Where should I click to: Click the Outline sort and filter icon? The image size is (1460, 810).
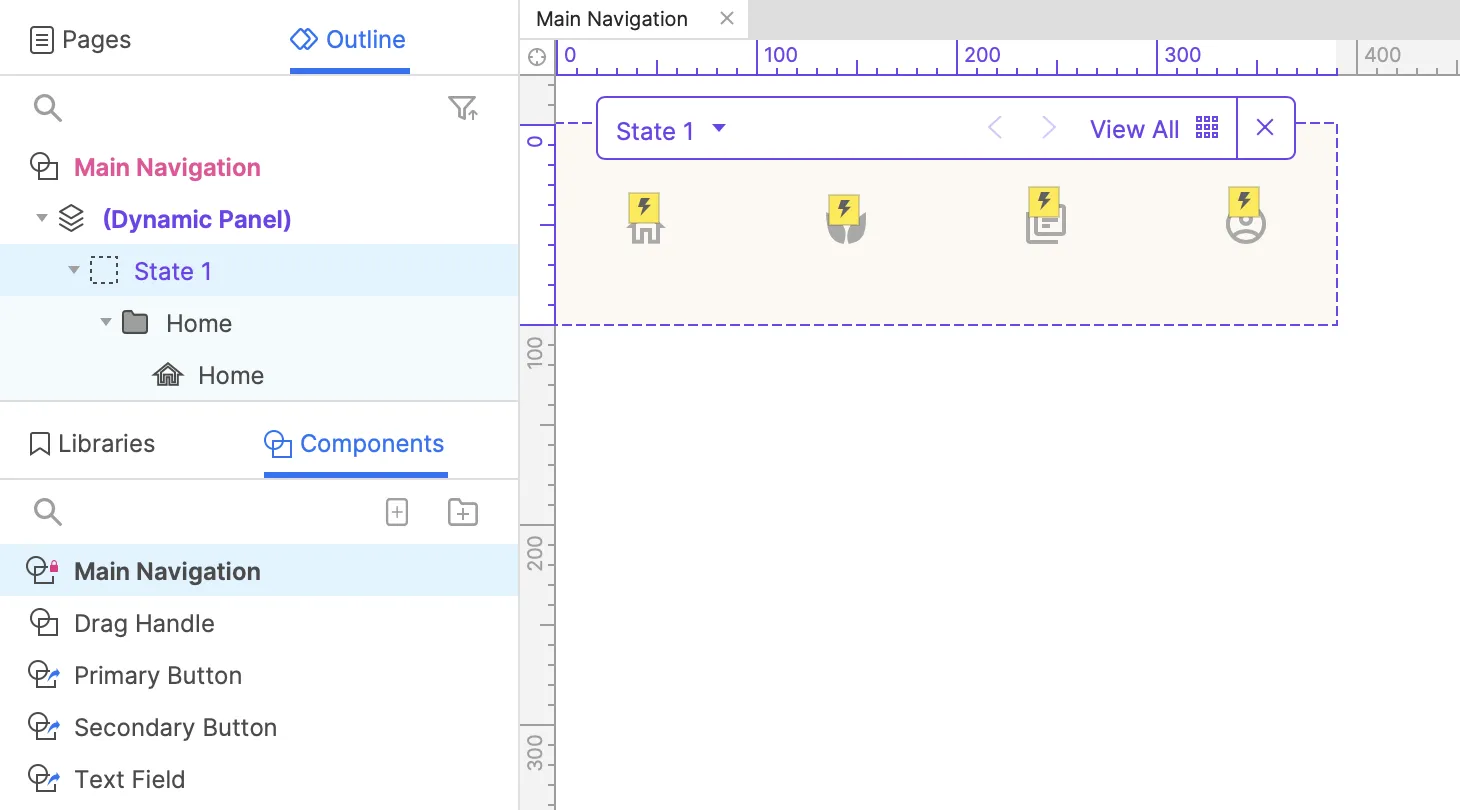coord(462,108)
